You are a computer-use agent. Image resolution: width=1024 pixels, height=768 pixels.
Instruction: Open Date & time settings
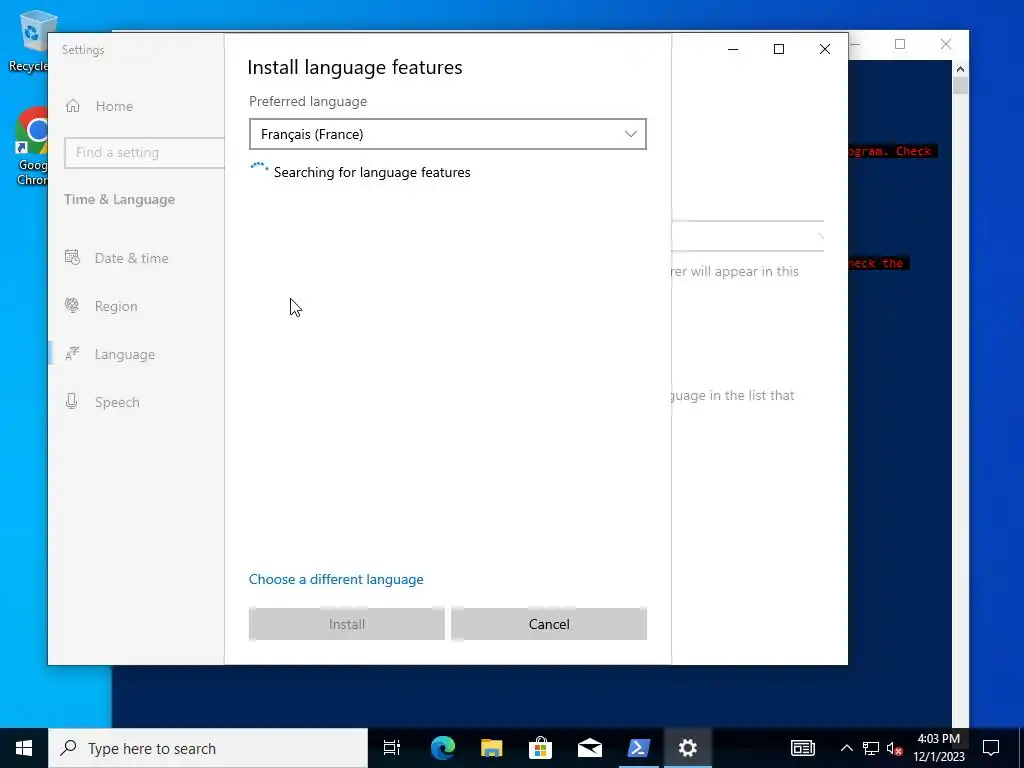pyautogui.click(x=131, y=258)
